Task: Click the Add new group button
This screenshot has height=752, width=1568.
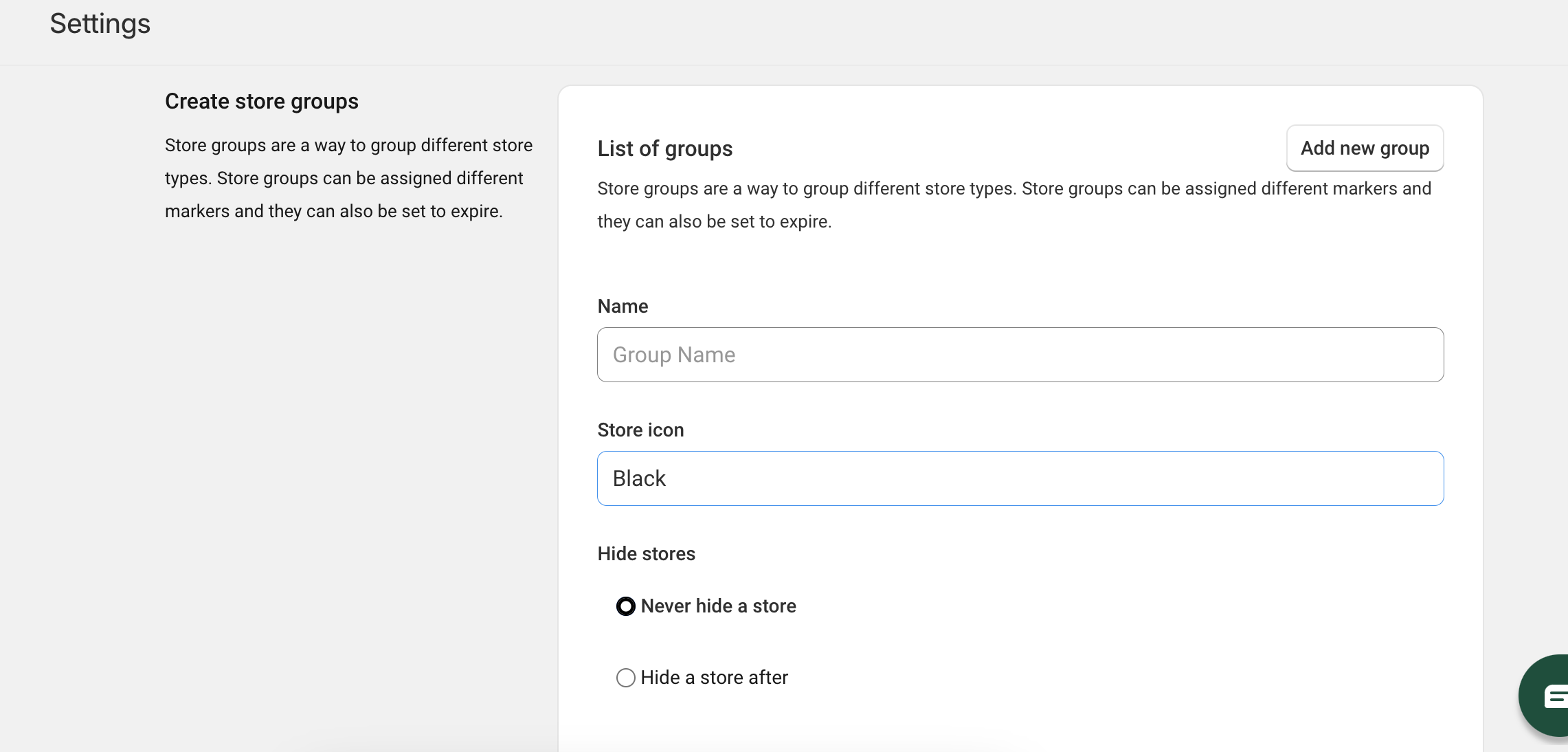Action: tap(1364, 148)
